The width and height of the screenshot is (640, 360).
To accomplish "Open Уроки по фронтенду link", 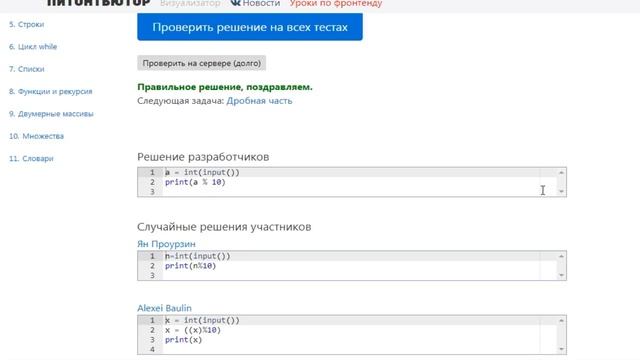I will (x=336, y=3).
